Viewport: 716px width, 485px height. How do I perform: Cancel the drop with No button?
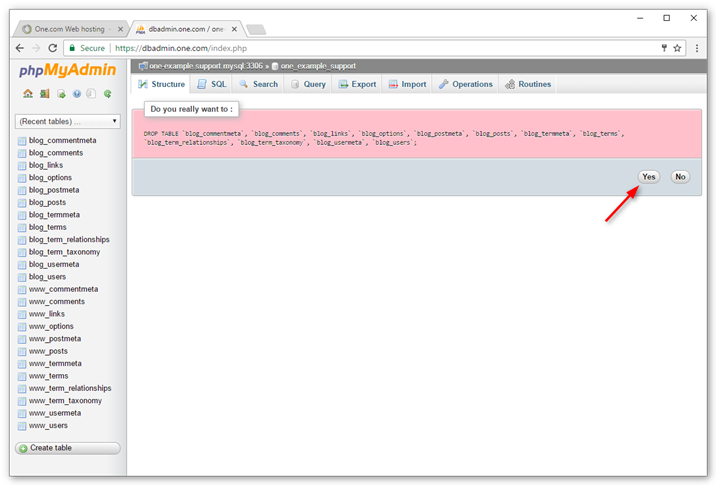pyautogui.click(x=680, y=177)
